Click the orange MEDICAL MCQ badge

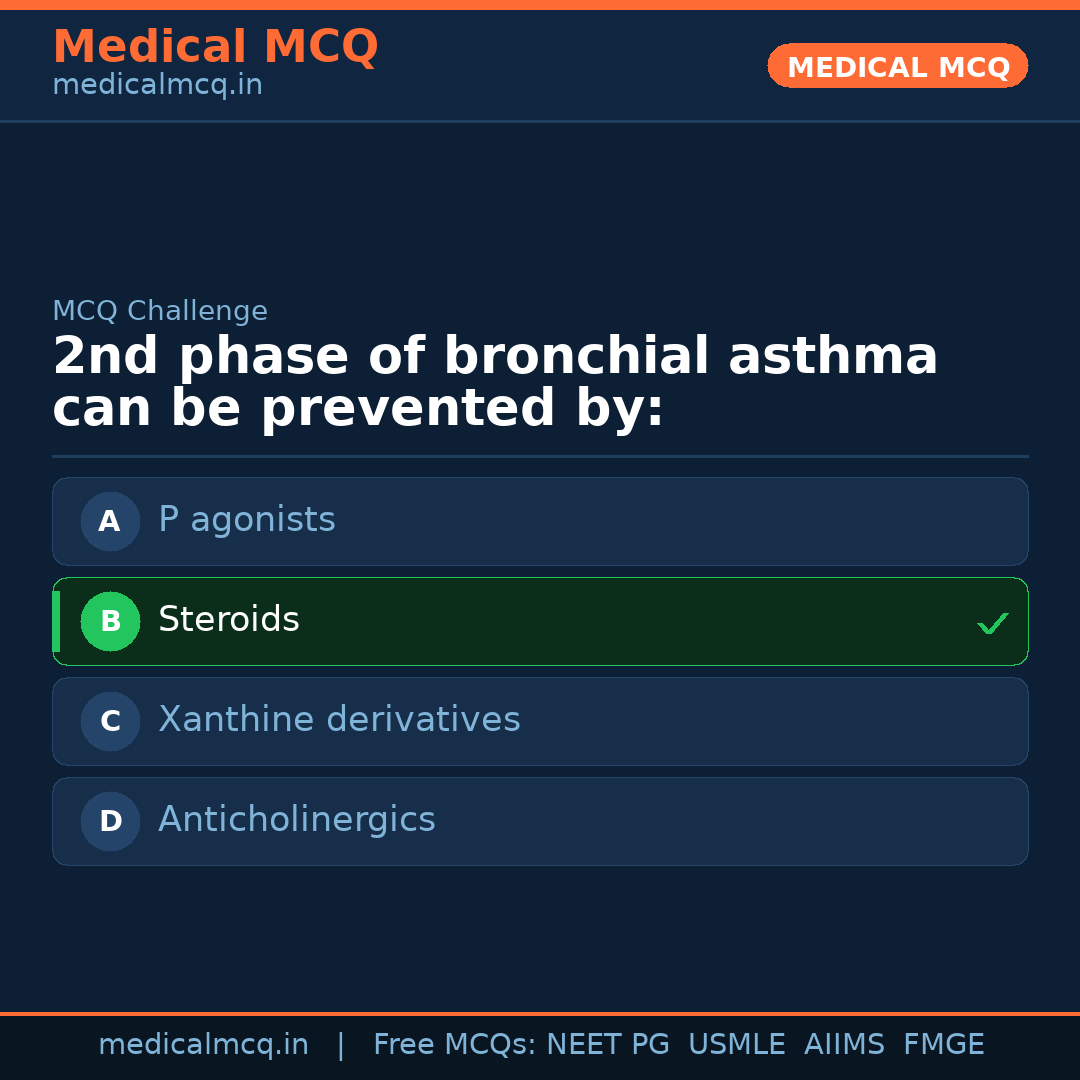(x=897, y=66)
